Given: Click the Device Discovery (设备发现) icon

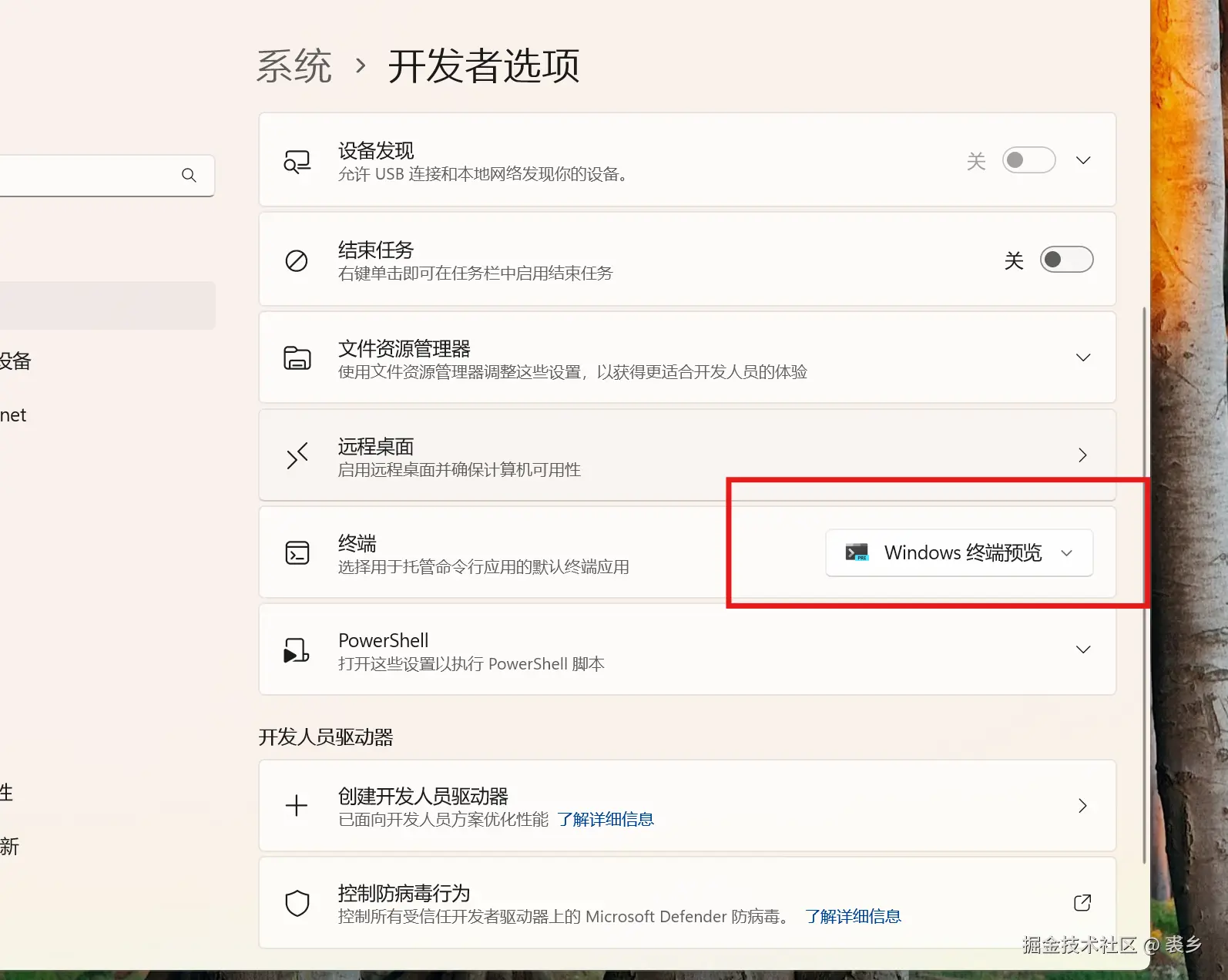Looking at the screenshot, I should coord(297,161).
